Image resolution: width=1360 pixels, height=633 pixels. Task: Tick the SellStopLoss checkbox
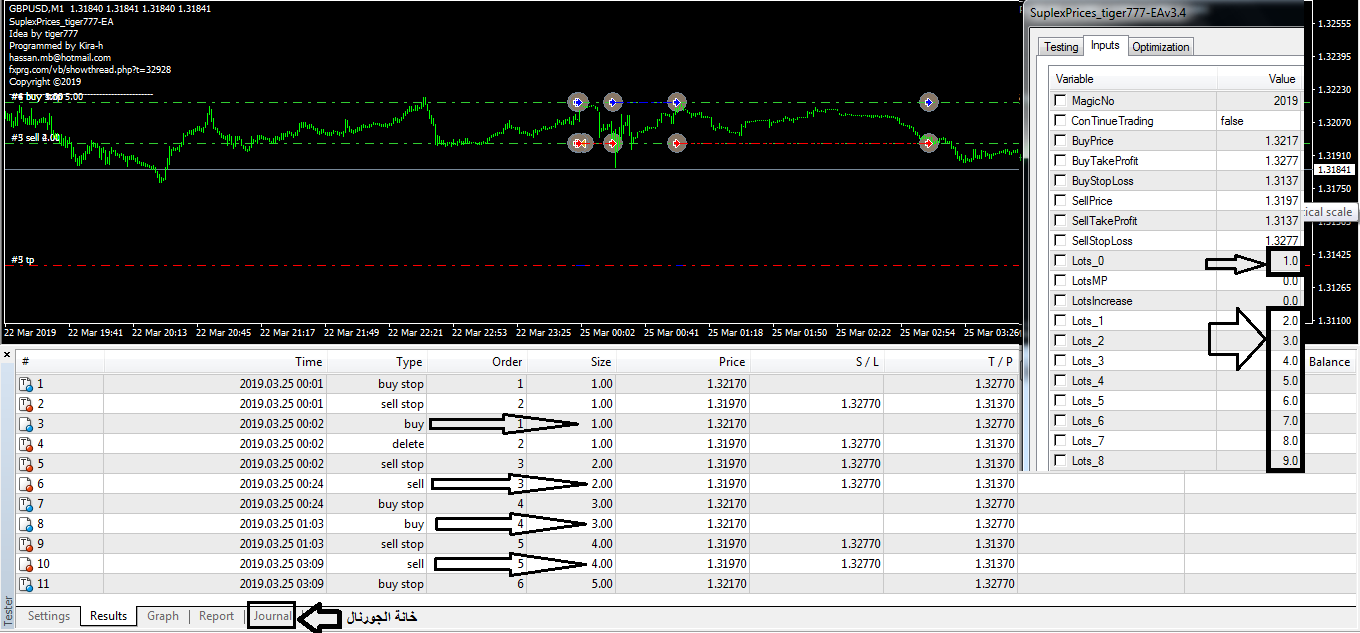tap(1061, 241)
